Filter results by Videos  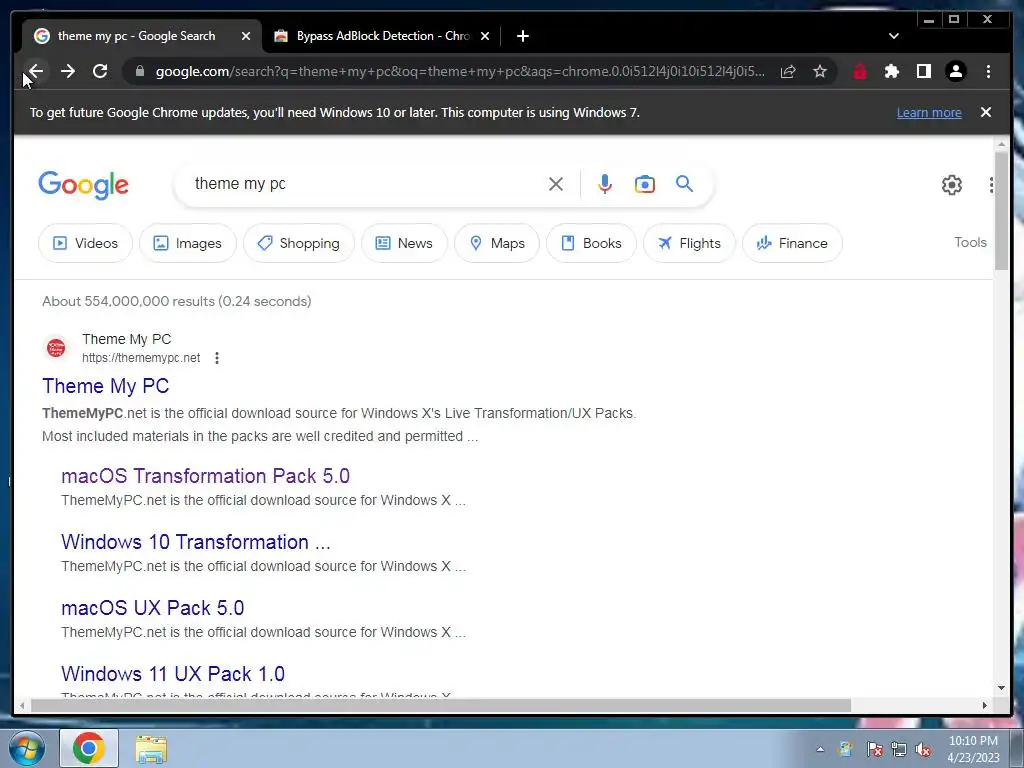[x=86, y=243]
